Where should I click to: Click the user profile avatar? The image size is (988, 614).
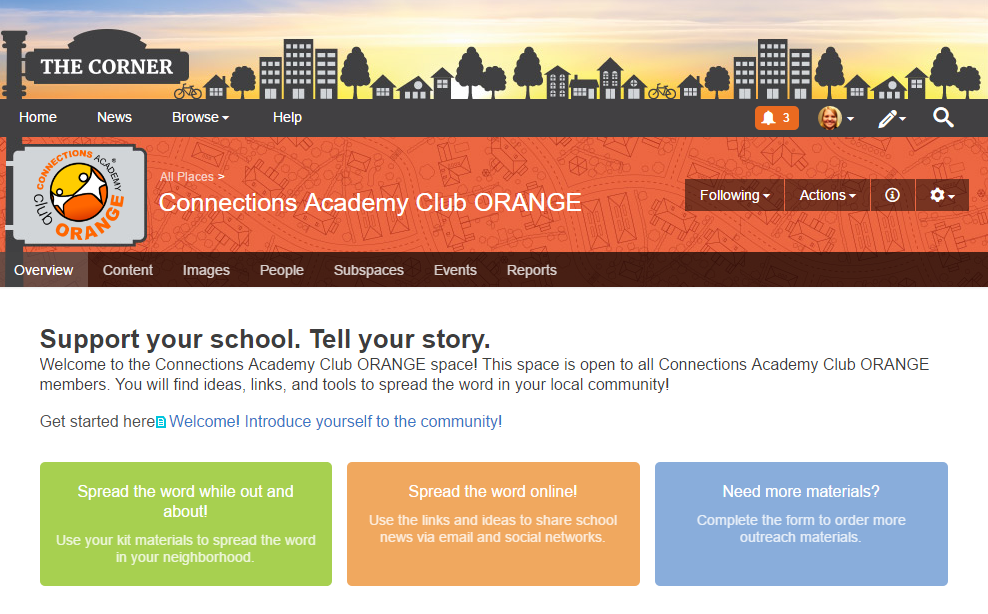pyautogui.click(x=830, y=118)
